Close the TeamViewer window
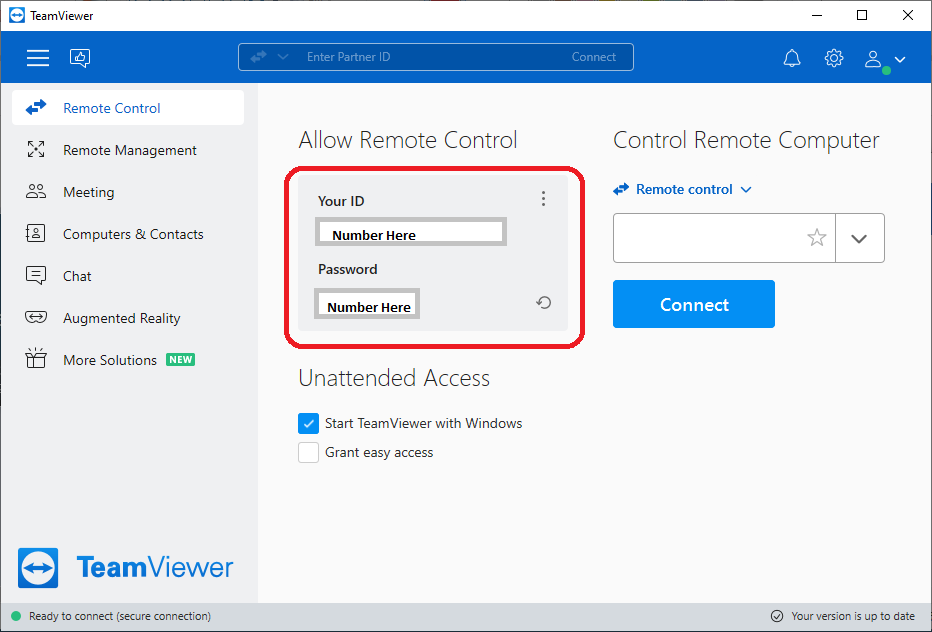Viewport: 932px width, 632px height. point(908,15)
